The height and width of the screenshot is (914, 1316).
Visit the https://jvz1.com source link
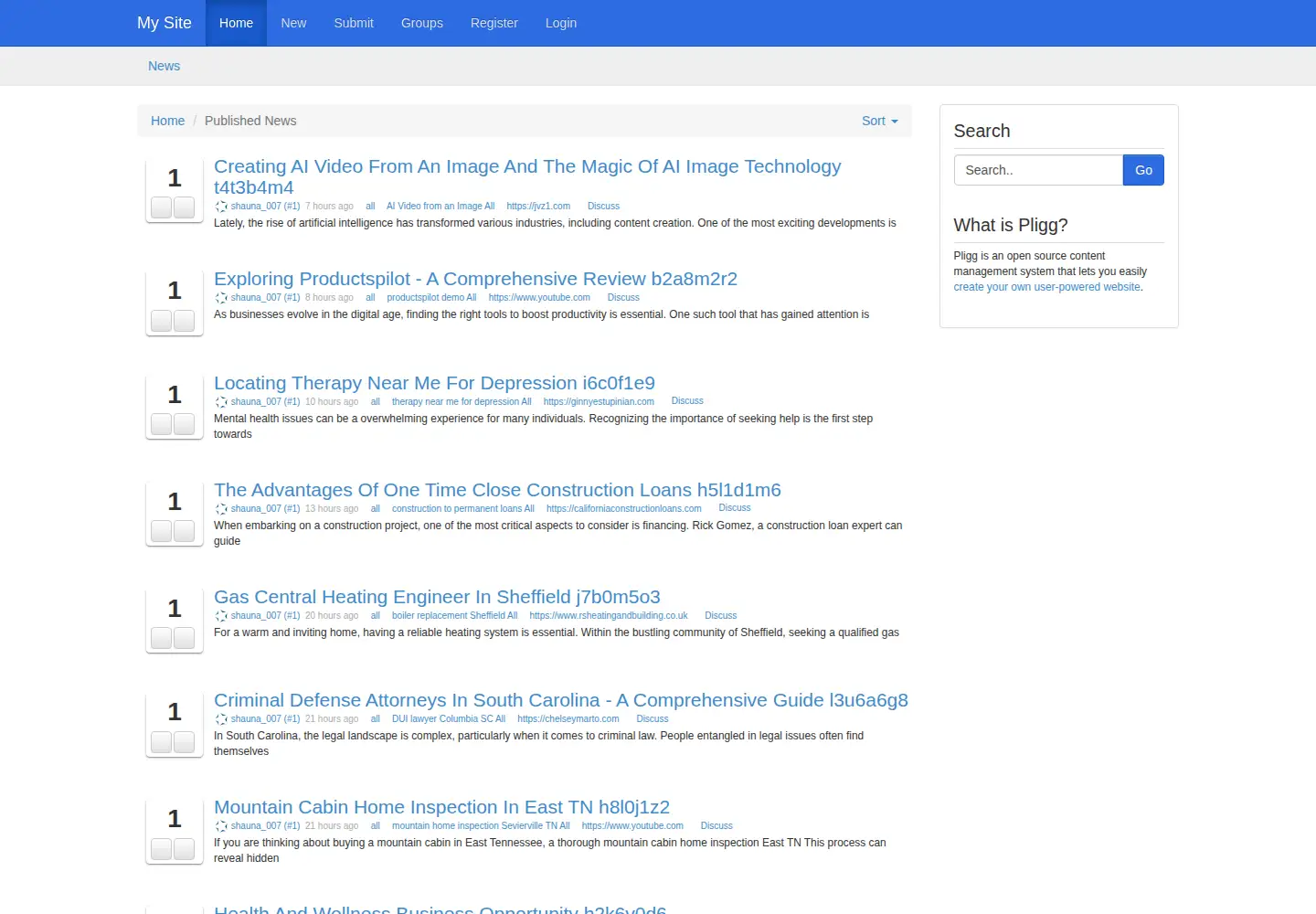click(538, 207)
